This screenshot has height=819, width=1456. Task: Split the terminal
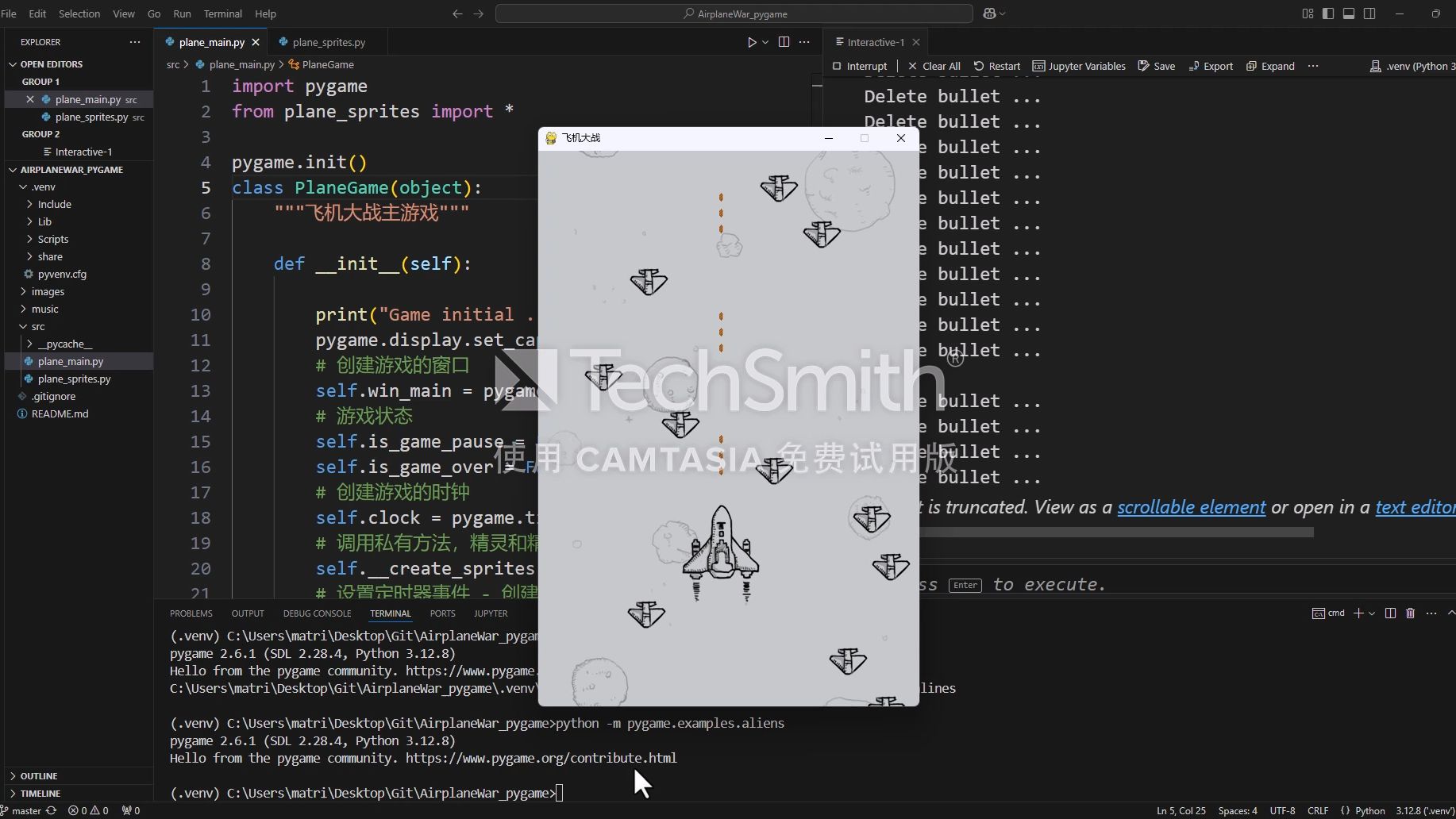(1390, 613)
